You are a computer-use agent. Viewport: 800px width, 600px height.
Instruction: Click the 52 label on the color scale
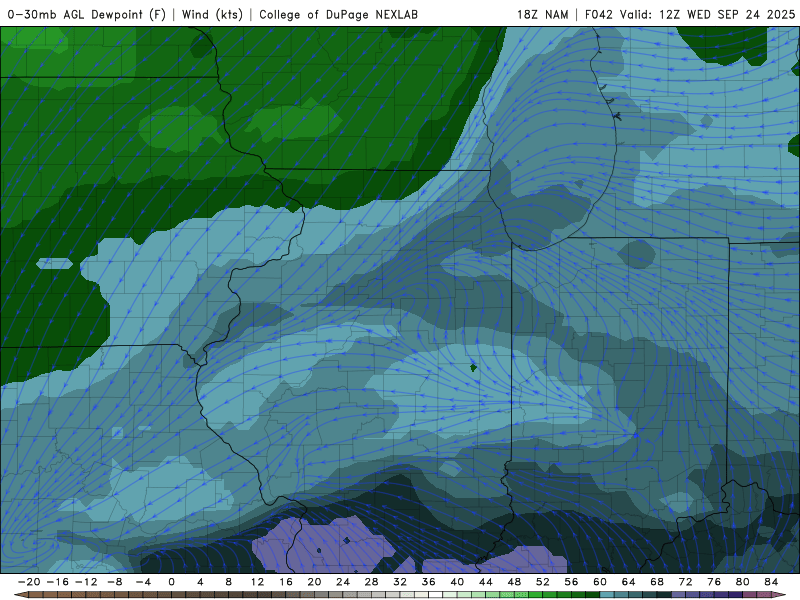point(543,582)
